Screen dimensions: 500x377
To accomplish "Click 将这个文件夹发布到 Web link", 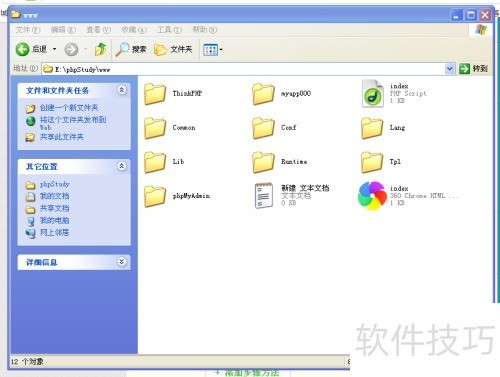I will click(73, 123).
